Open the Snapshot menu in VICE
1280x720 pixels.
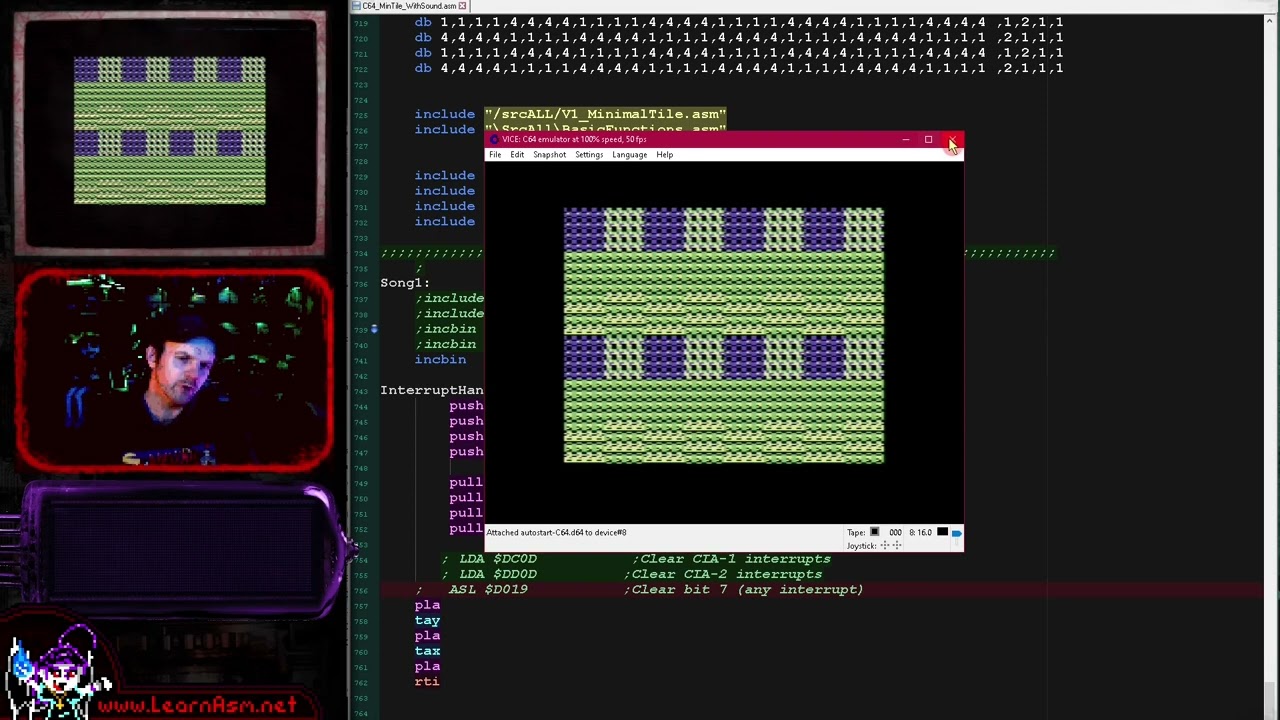click(x=549, y=155)
